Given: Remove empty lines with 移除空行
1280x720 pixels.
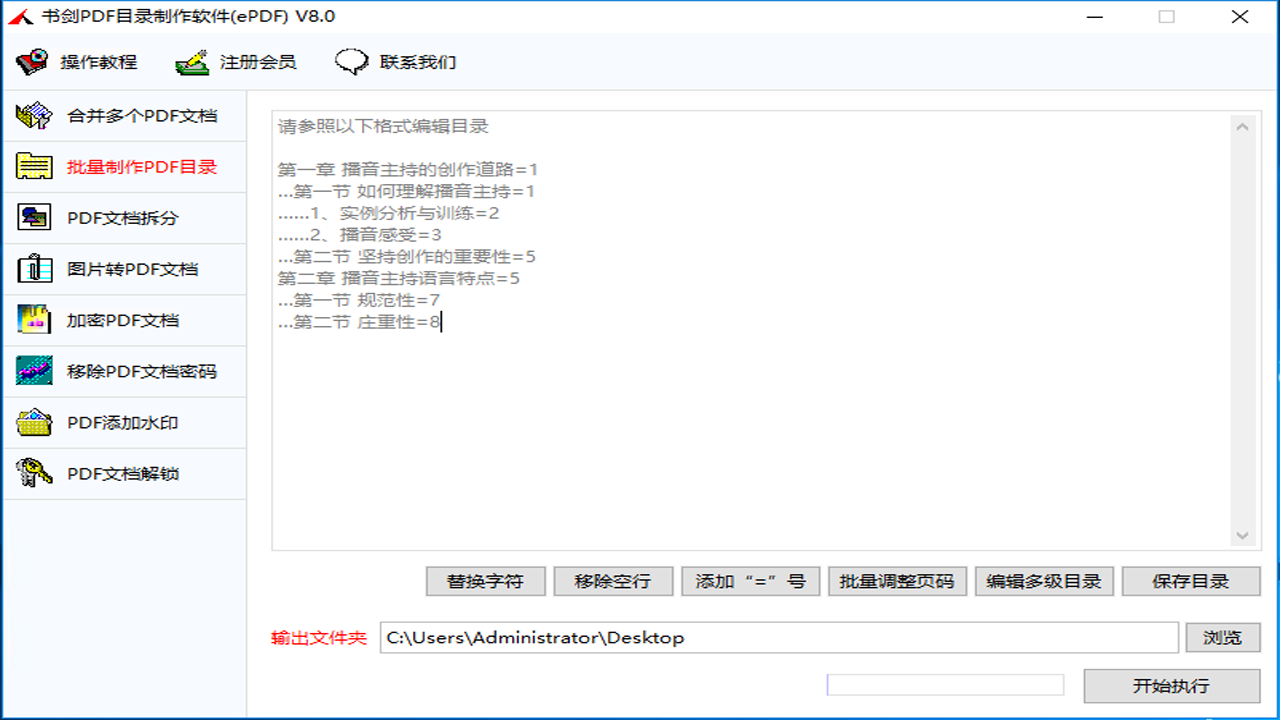Looking at the screenshot, I should tap(613, 581).
